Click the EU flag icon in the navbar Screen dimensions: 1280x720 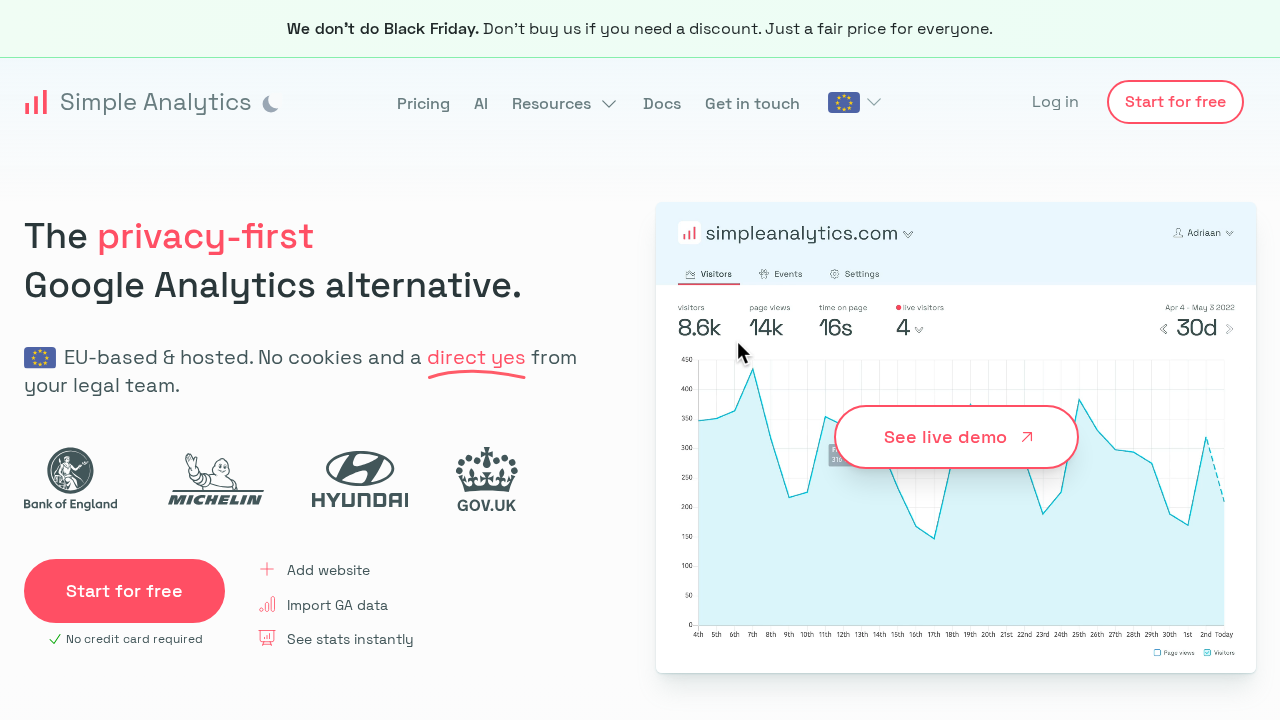coord(843,102)
